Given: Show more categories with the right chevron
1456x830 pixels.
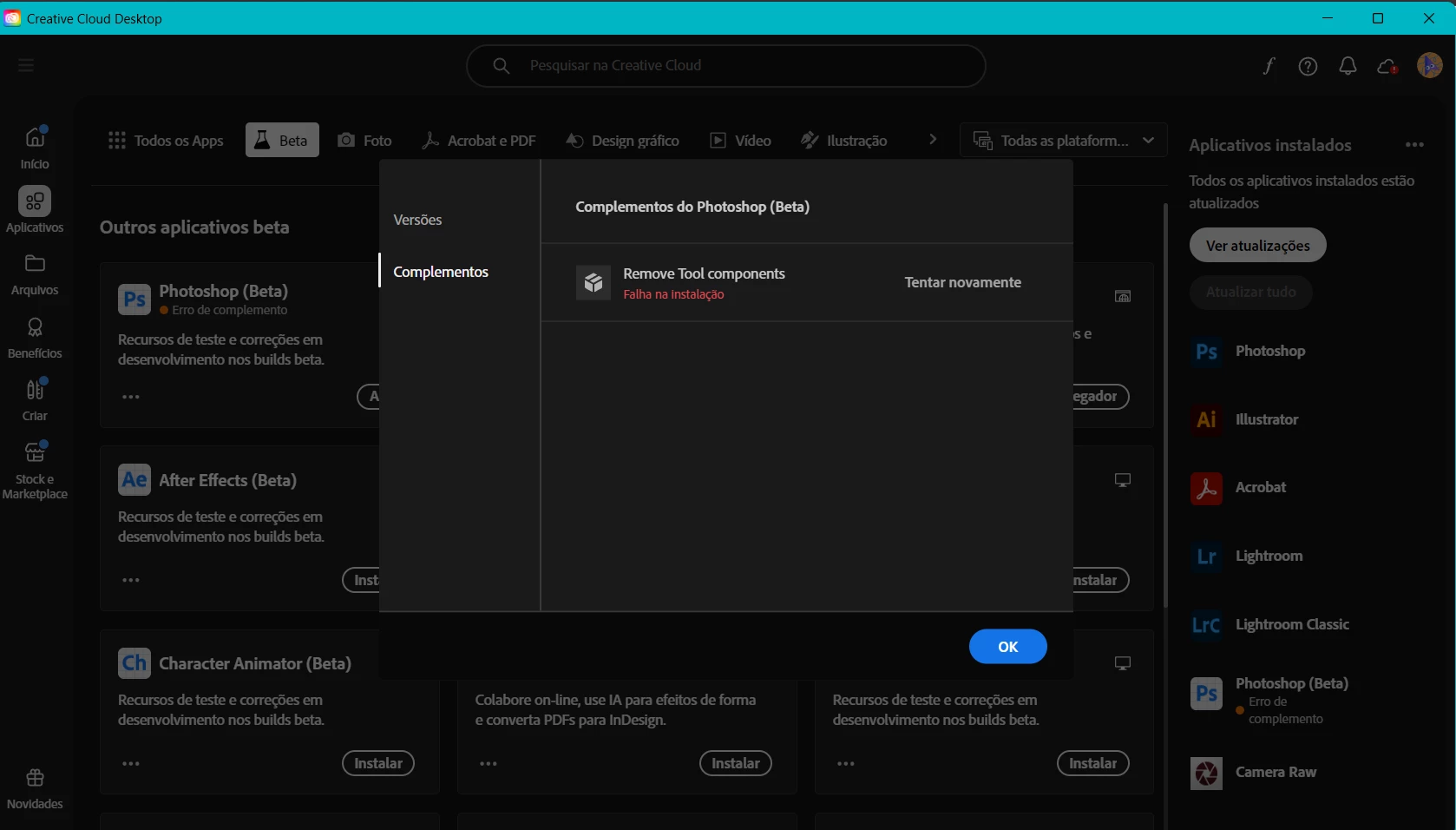Looking at the screenshot, I should (x=933, y=140).
